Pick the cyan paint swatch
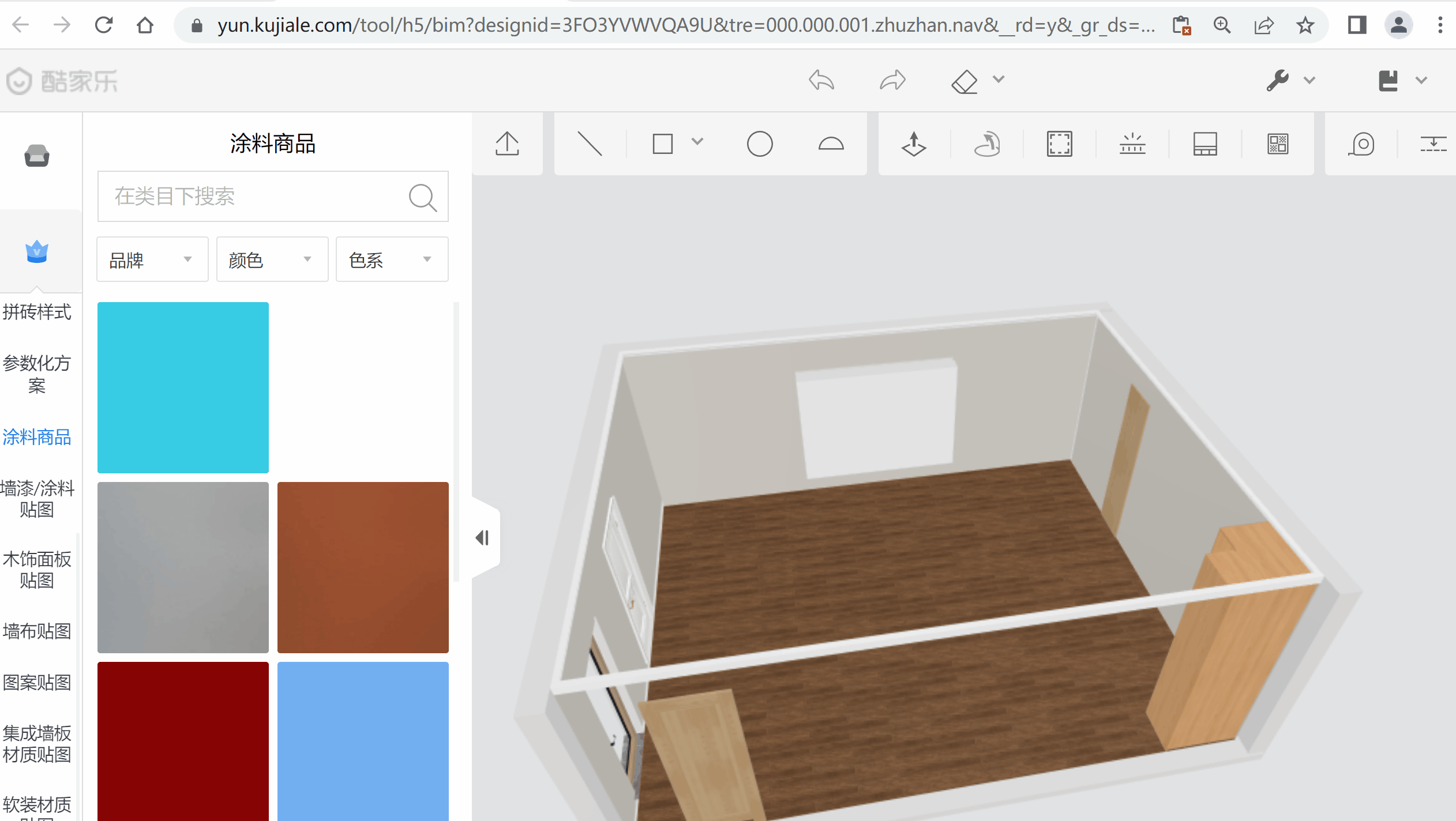The image size is (1456, 821). tap(183, 387)
